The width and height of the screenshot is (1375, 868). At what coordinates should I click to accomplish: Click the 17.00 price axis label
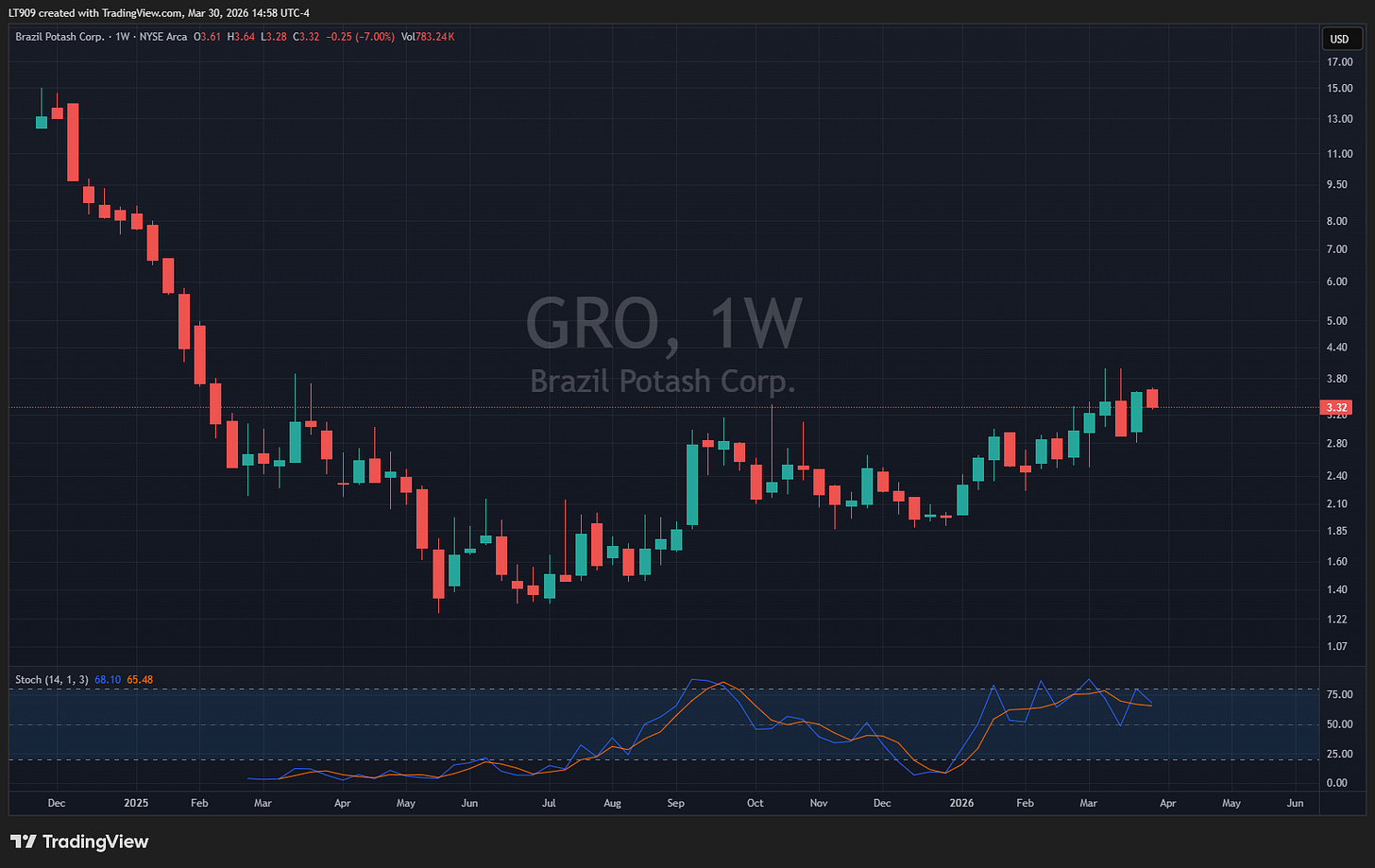point(1339,62)
